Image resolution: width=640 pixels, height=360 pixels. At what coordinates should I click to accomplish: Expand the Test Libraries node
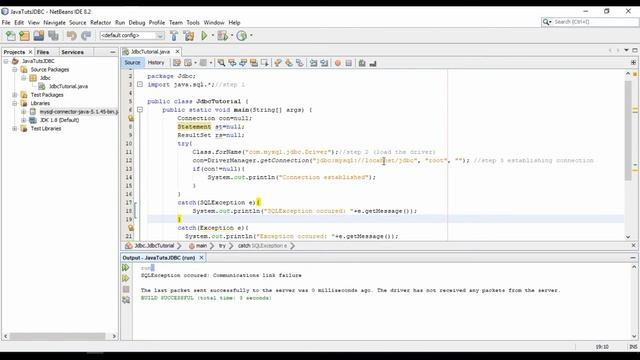(x=15, y=129)
